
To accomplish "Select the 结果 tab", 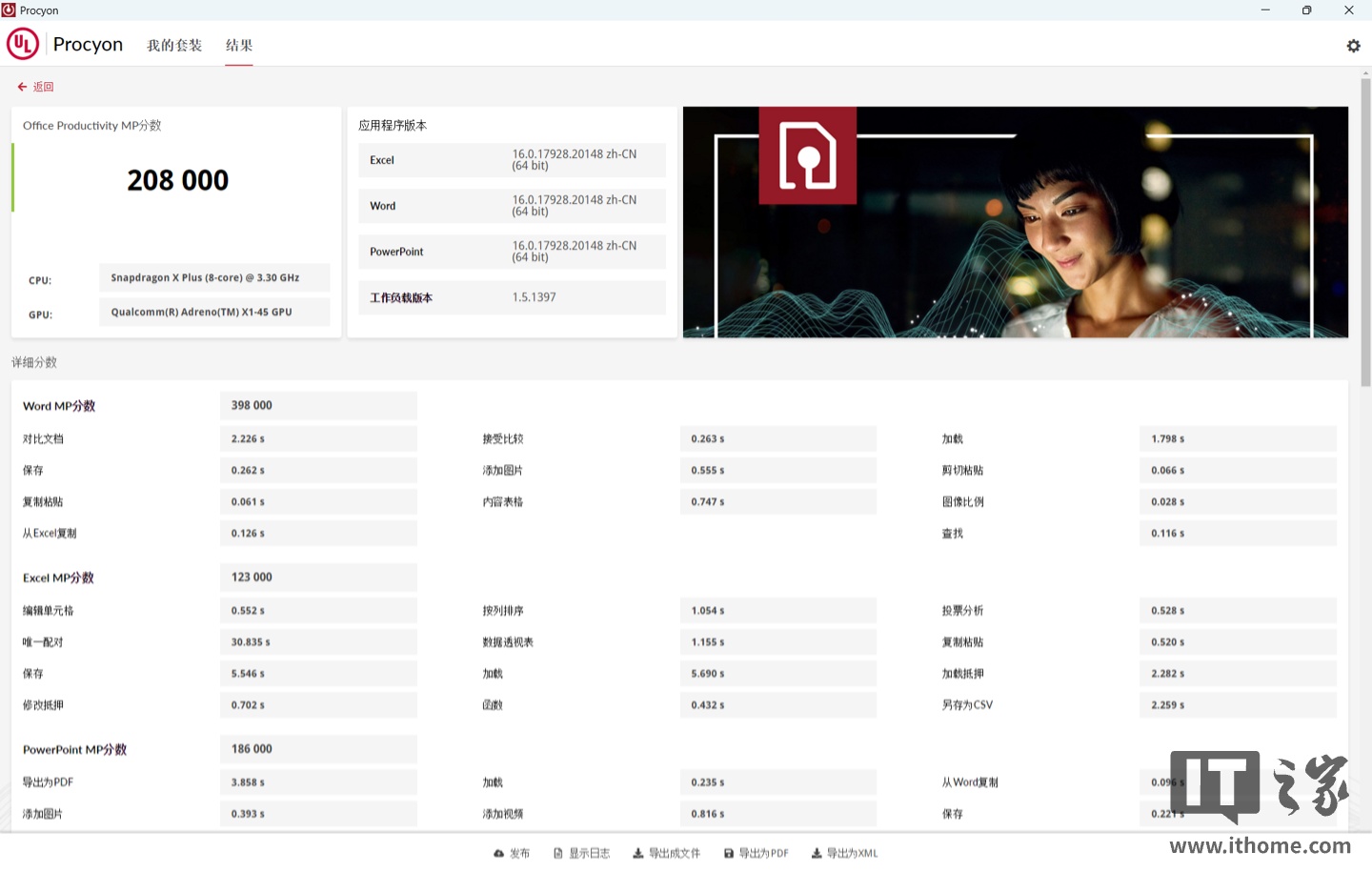I will pos(239,46).
